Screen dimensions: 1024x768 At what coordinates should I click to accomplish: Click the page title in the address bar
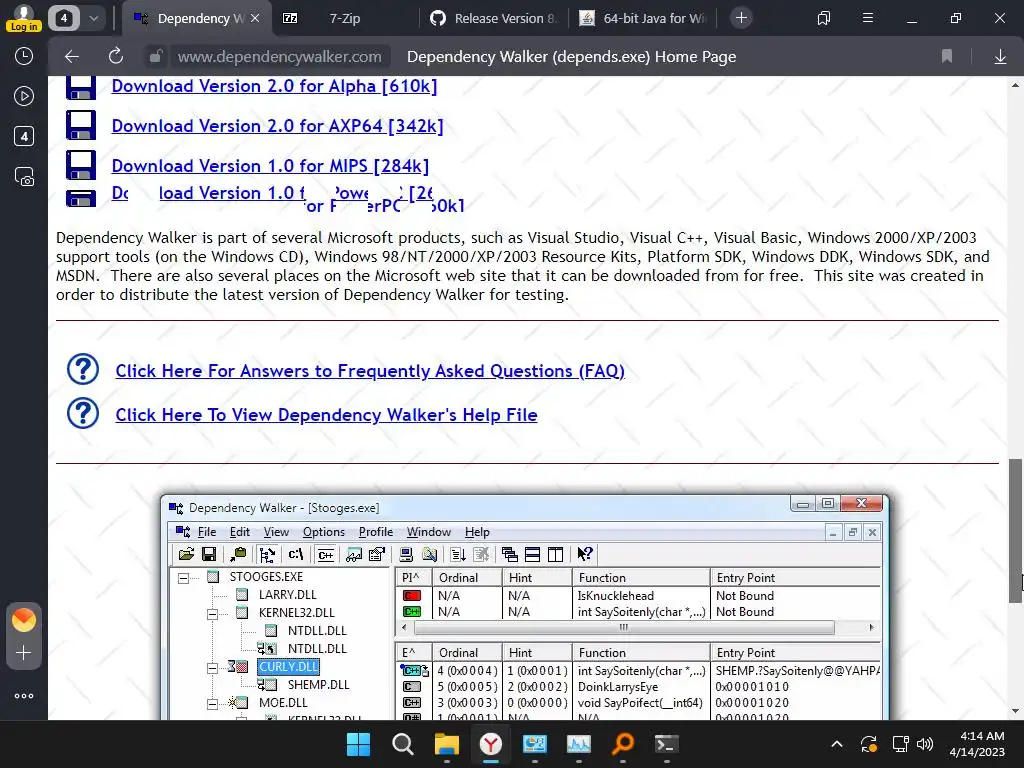(571, 57)
